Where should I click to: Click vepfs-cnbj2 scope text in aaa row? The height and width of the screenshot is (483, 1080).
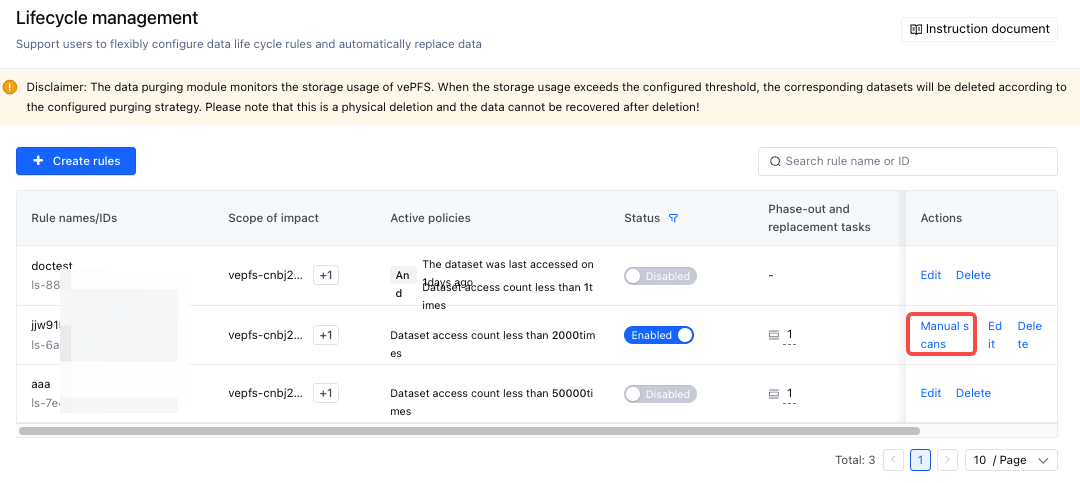pyautogui.click(x=264, y=393)
